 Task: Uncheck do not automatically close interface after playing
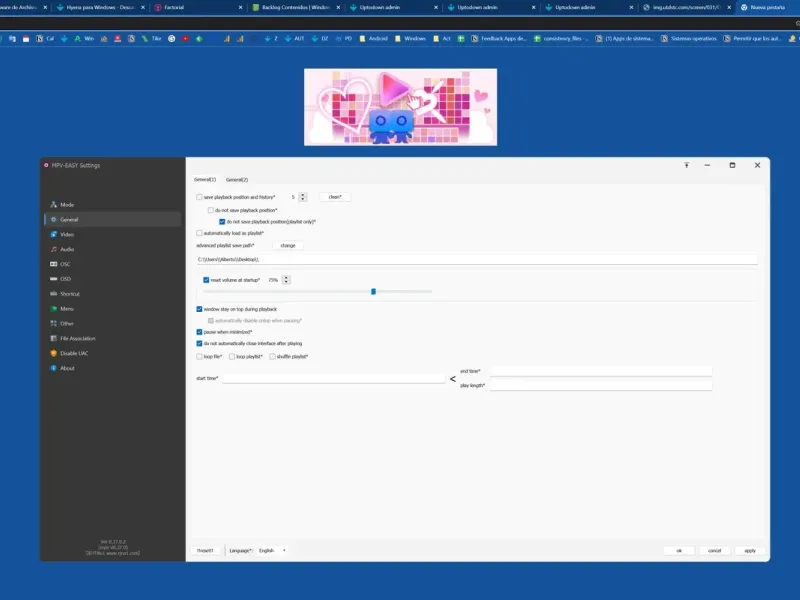199,343
